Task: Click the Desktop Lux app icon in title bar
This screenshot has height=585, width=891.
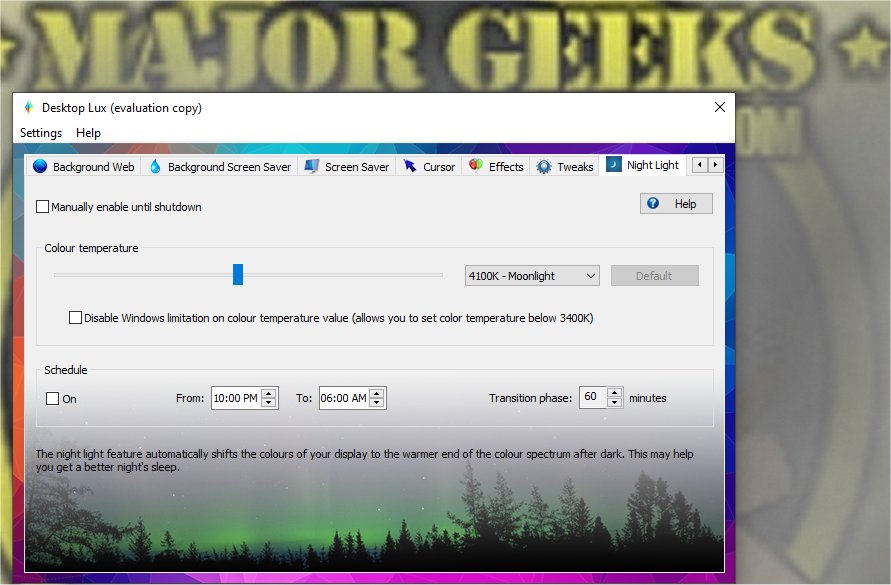Action: 28,107
